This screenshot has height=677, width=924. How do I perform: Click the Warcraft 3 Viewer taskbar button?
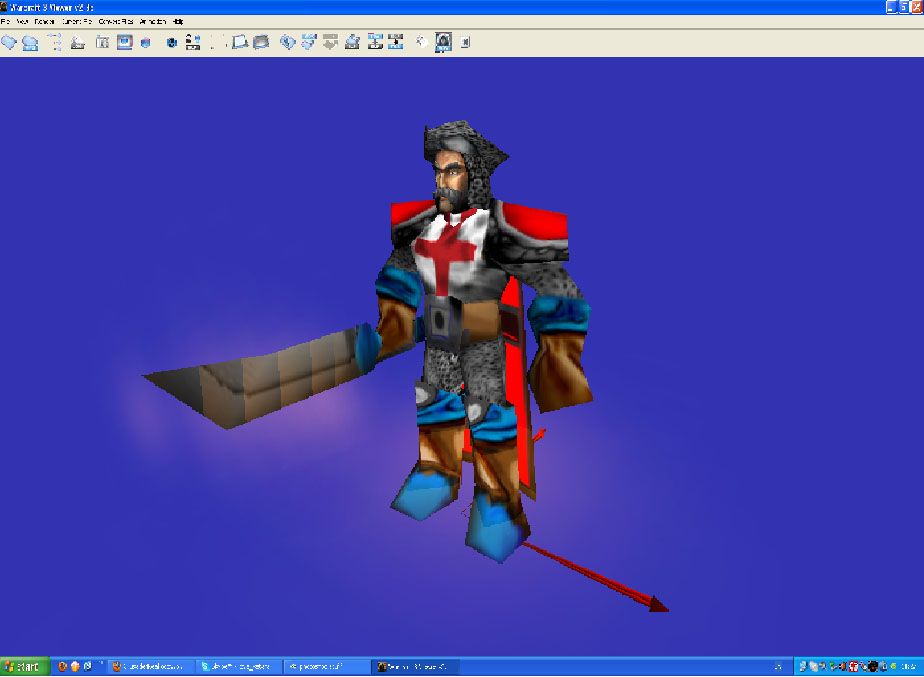(416, 666)
